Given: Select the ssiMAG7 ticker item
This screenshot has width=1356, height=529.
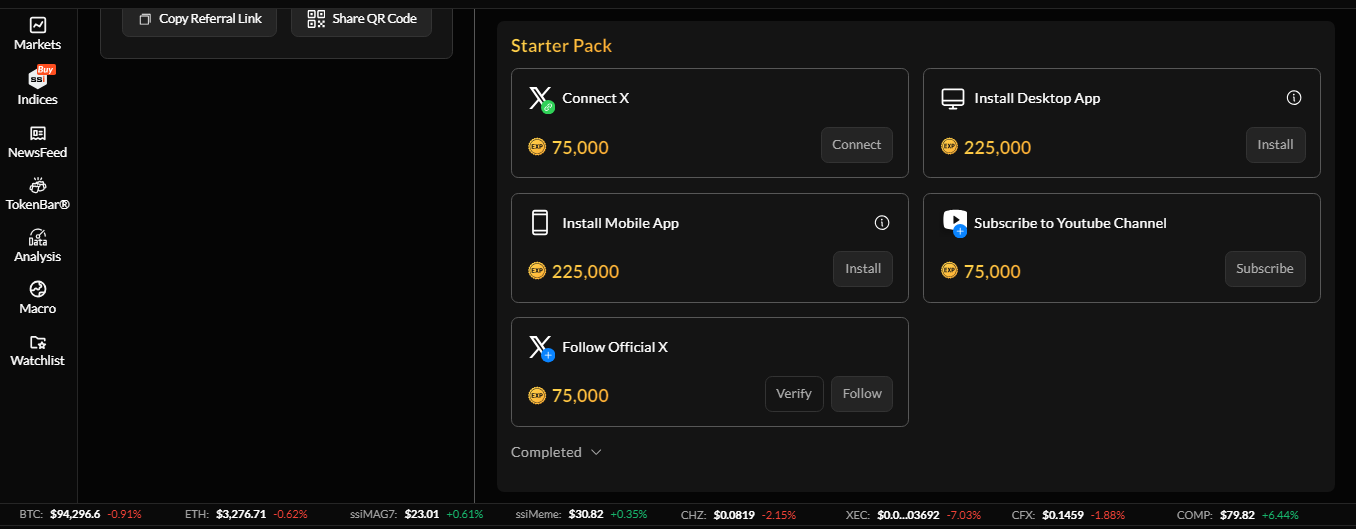Looking at the screenshot, I should (415, 514).
